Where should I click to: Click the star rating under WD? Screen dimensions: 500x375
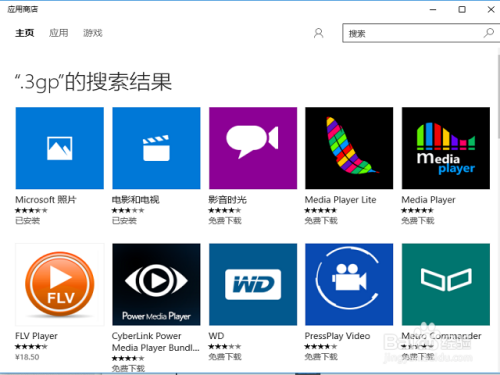tap(225, 347)
